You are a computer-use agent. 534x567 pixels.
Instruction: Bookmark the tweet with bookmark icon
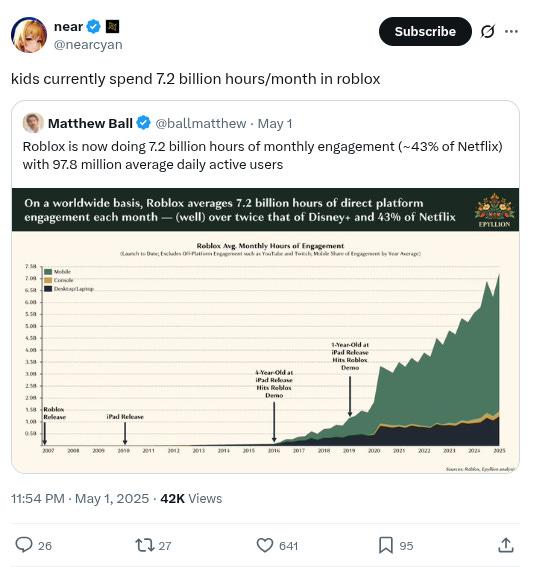pos(386,545)
